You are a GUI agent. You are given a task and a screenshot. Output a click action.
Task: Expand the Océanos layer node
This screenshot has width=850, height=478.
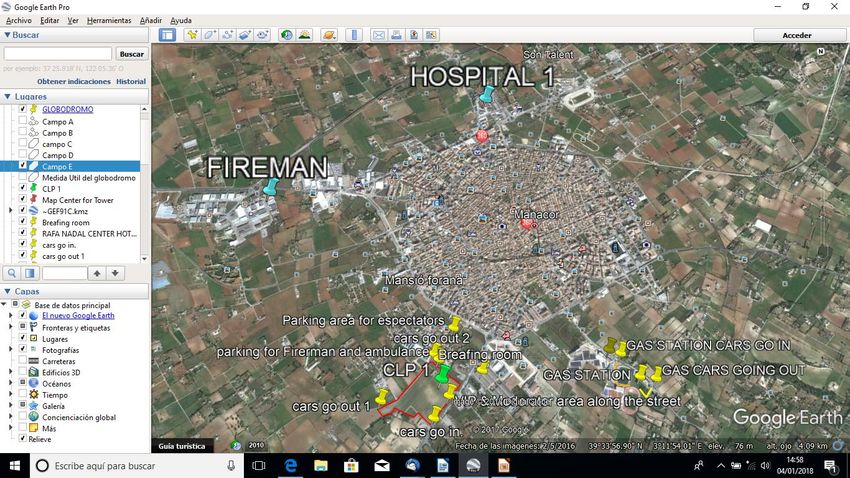click(x=10, y=383)
